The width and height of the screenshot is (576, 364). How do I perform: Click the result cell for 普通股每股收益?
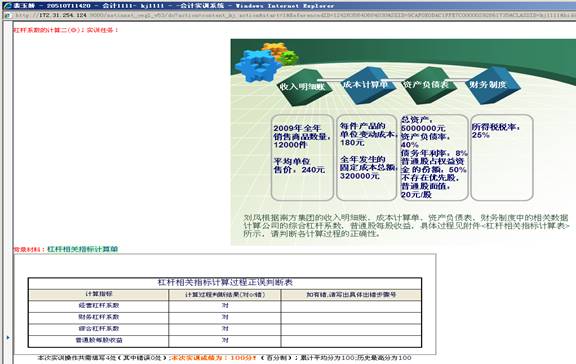225,340
